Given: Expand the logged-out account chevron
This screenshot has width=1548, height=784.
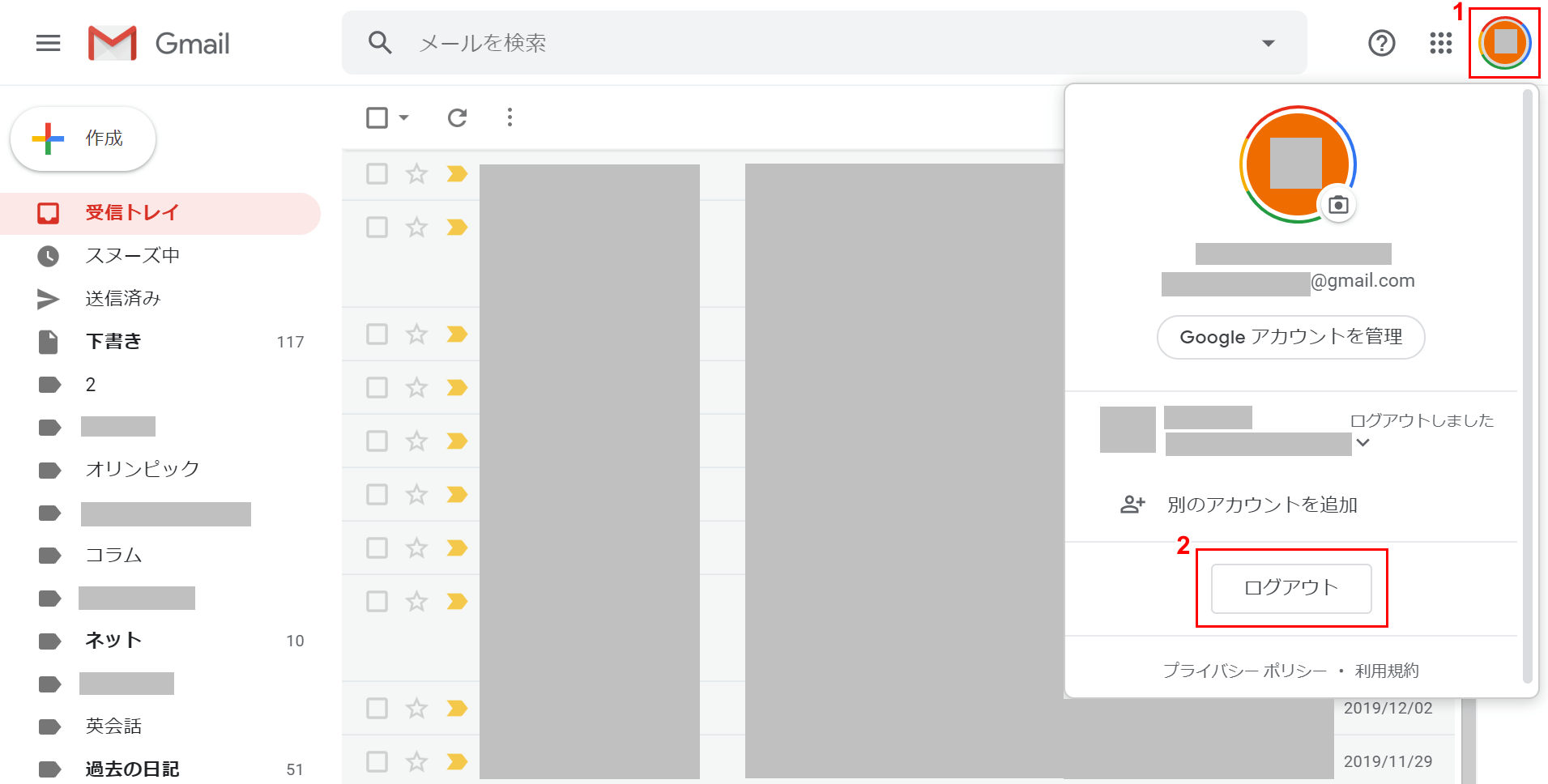Looking at the screenshot, I should pos(1362,442).
